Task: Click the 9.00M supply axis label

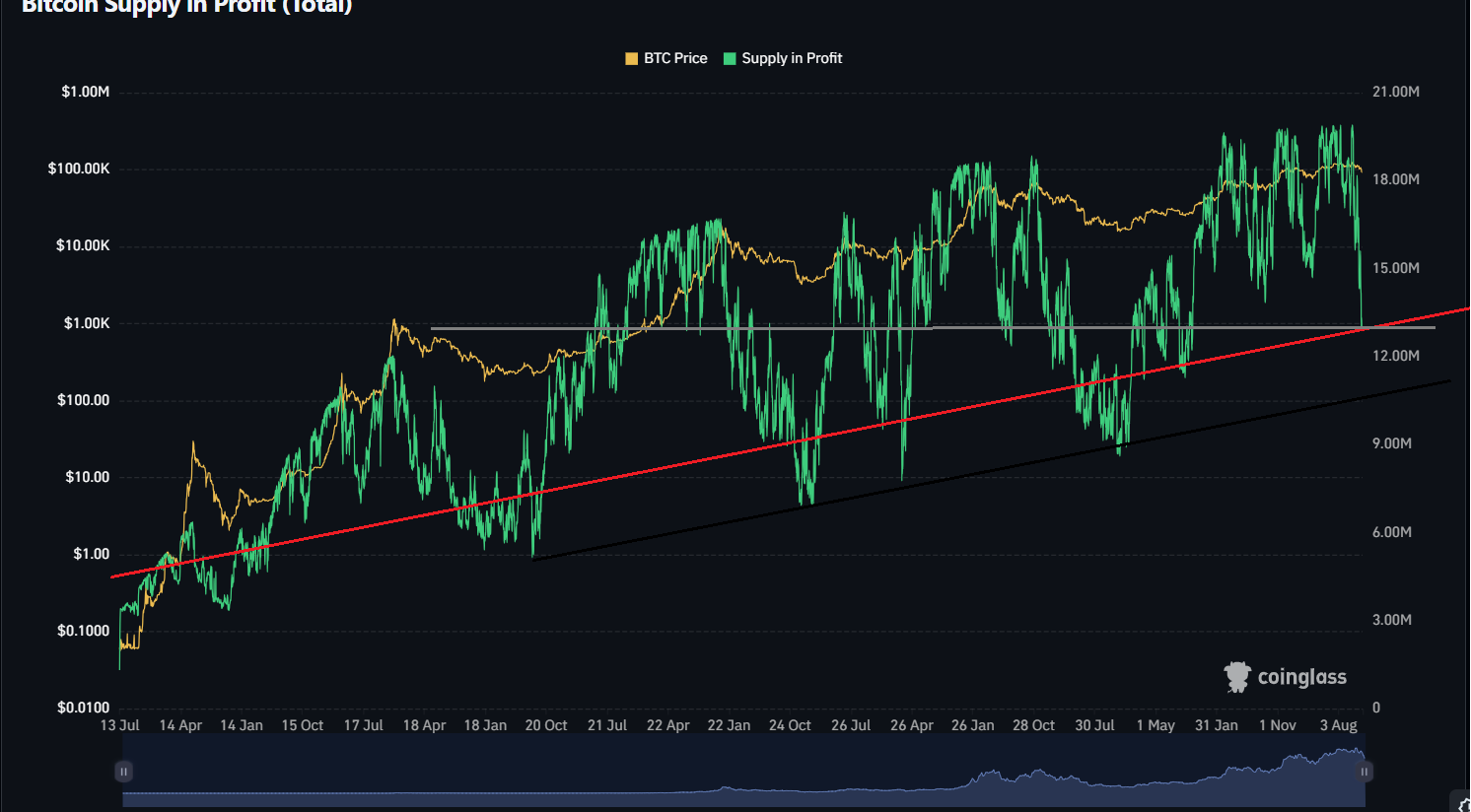Action: point(1391,443)
